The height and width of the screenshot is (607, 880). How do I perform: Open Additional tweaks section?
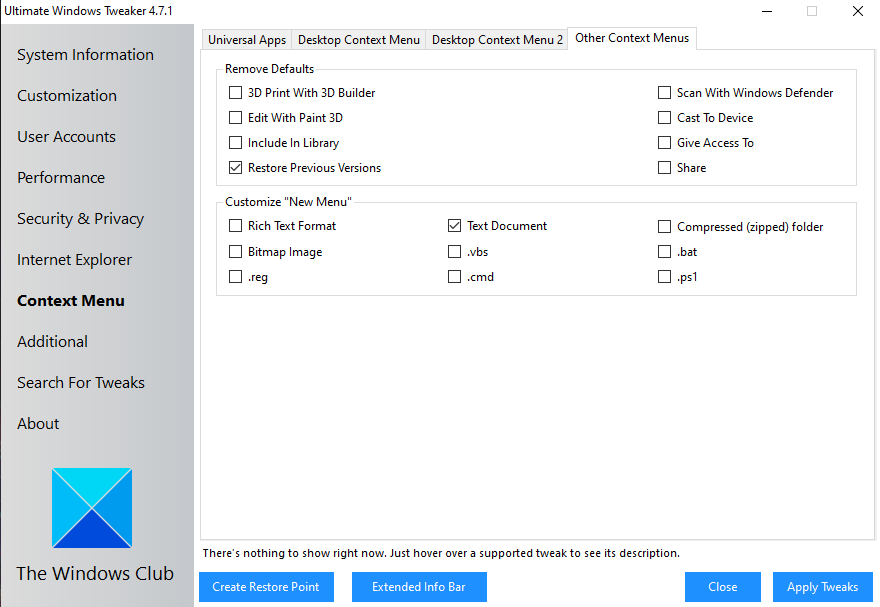(52, 342)
